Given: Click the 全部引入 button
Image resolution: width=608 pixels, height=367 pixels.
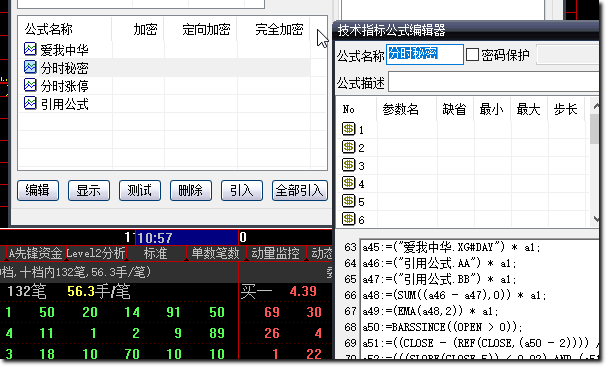Looking at the screenshot, I should [x=299, y=190].
